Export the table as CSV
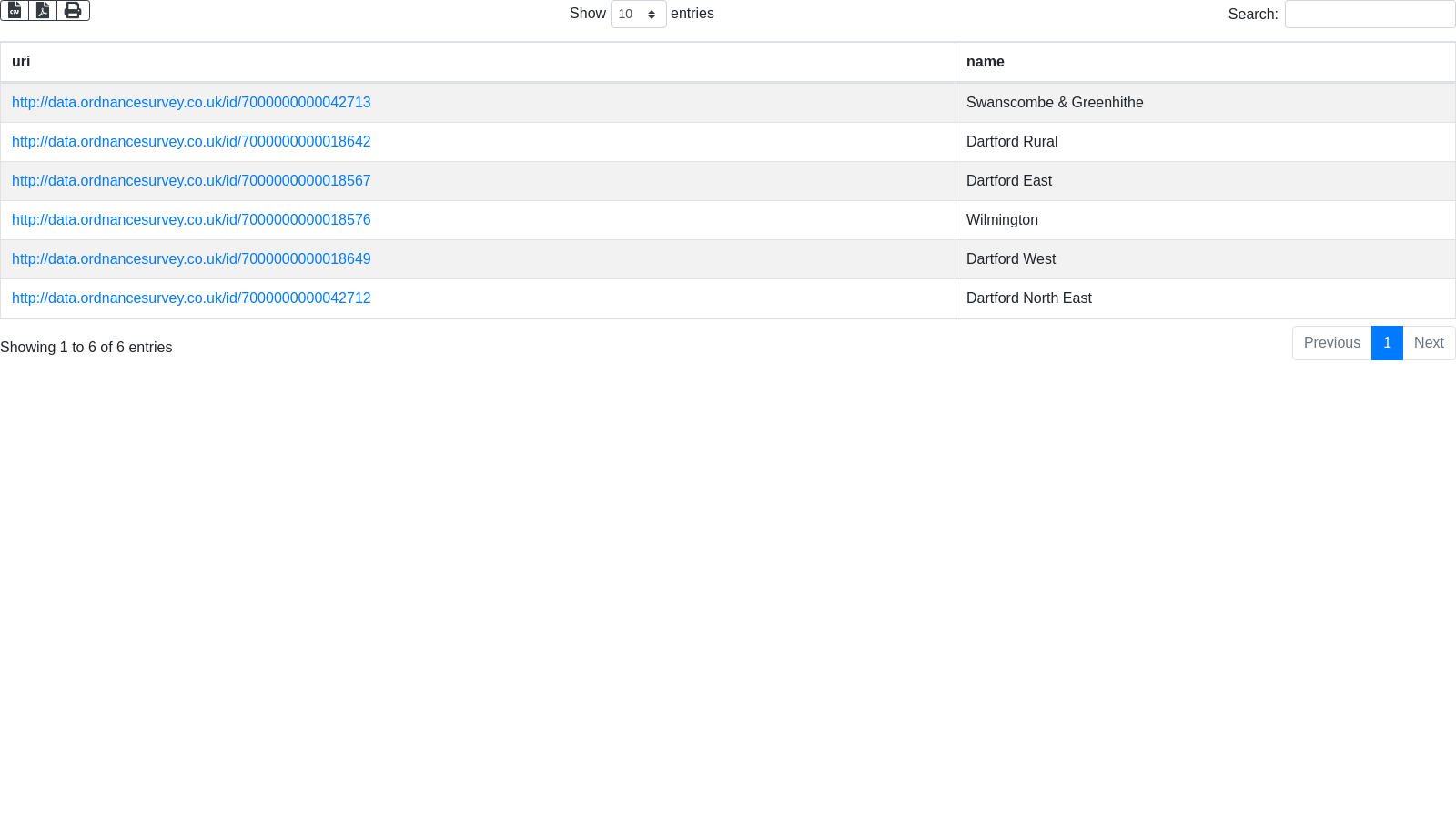The width and height of the screenshot is (1456, 819). [x=15, y=10]
